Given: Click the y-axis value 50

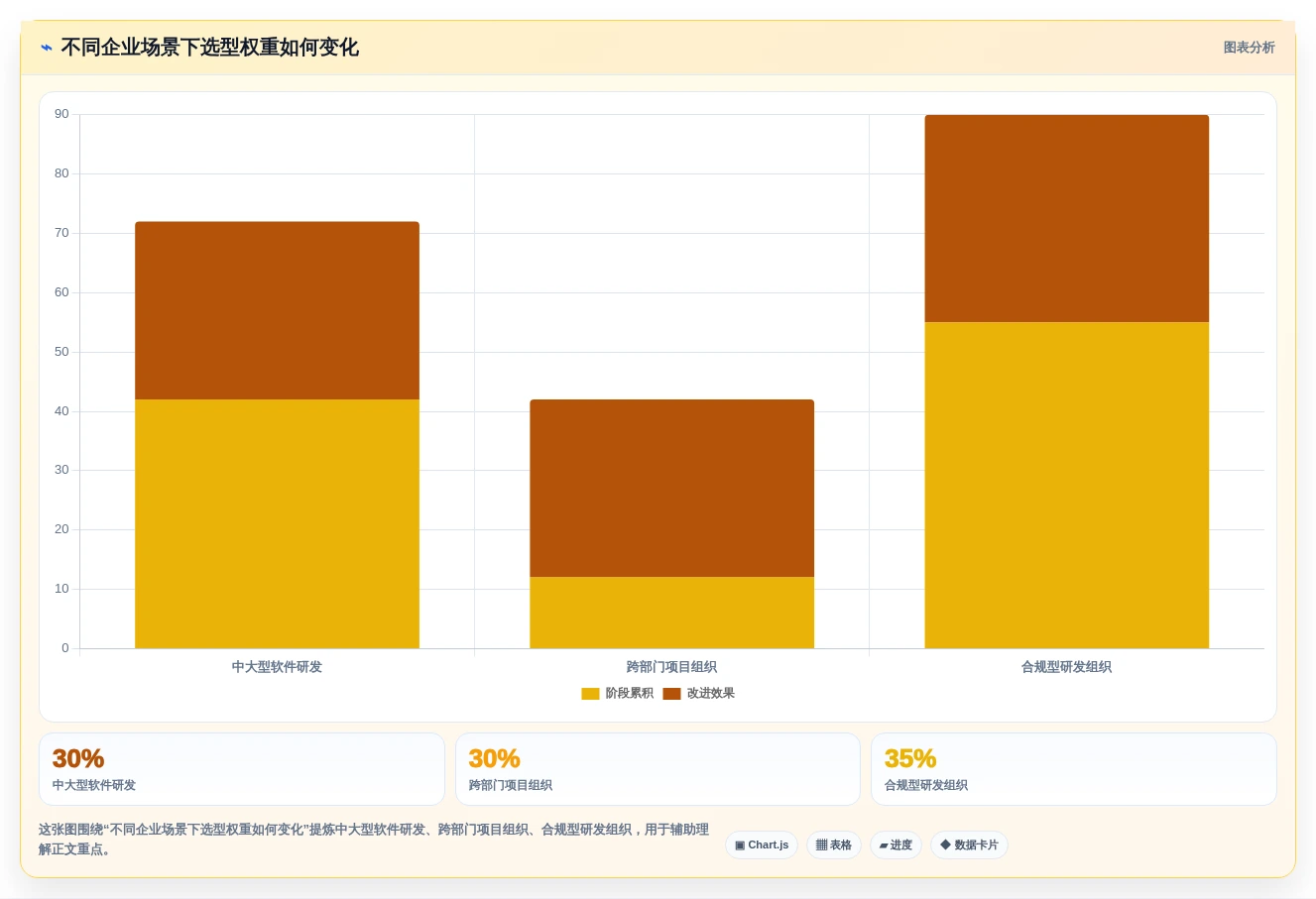Looking at the screenshot, I should point(61,352).
